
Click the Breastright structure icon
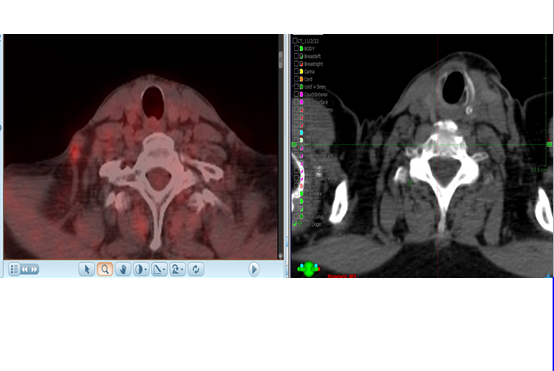pyautogui.click(x=301, y=64)
